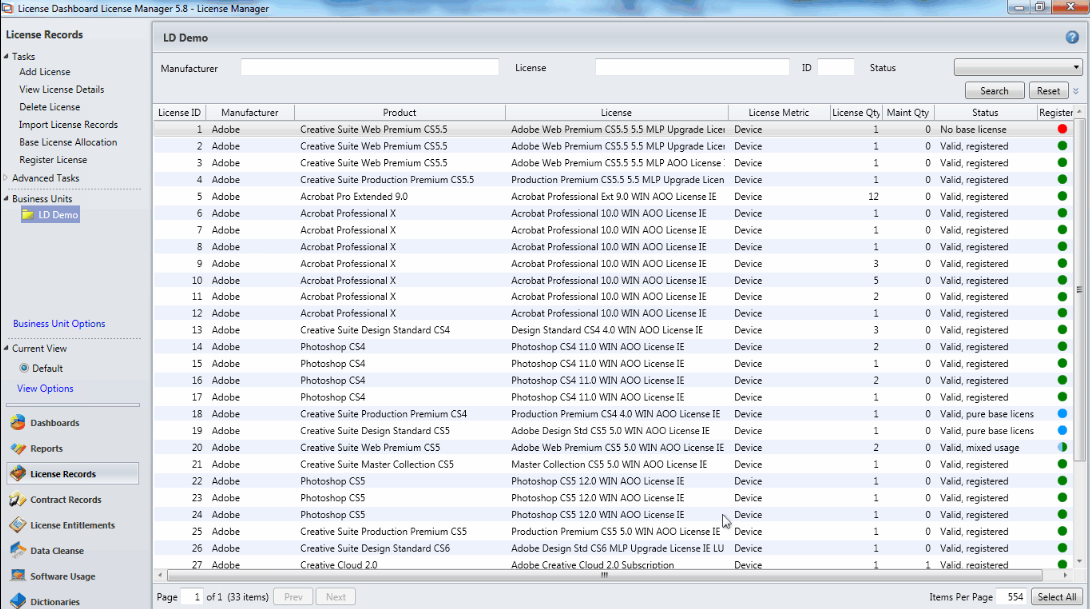Select the Default view radio button
Image resolution: width=1090 pixels, height=609 pixels.
coord(24,368)
